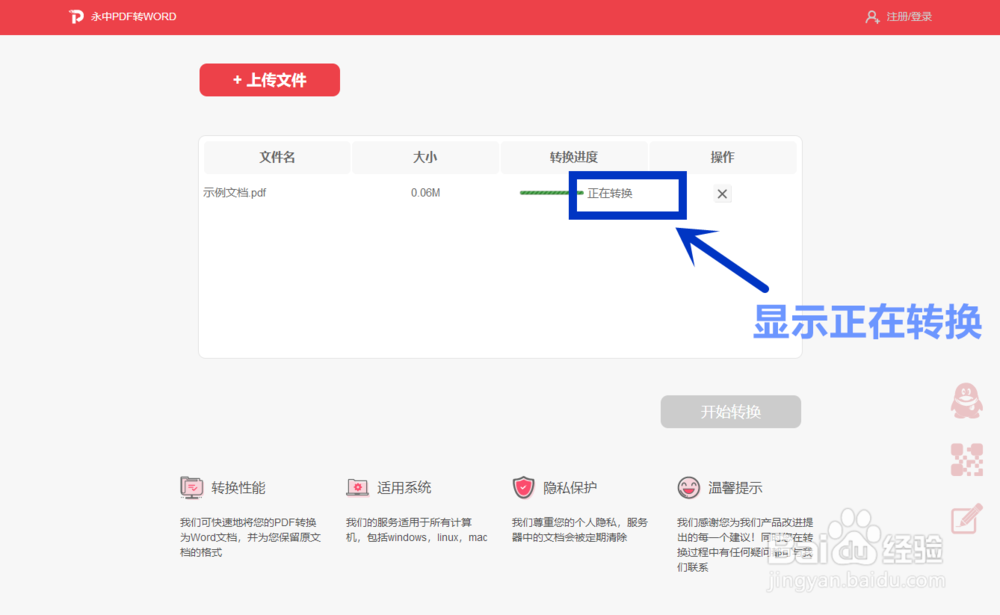Click the 上传文件 upload button
This screenshot has width=1000, height=615.
pos(269,80)
